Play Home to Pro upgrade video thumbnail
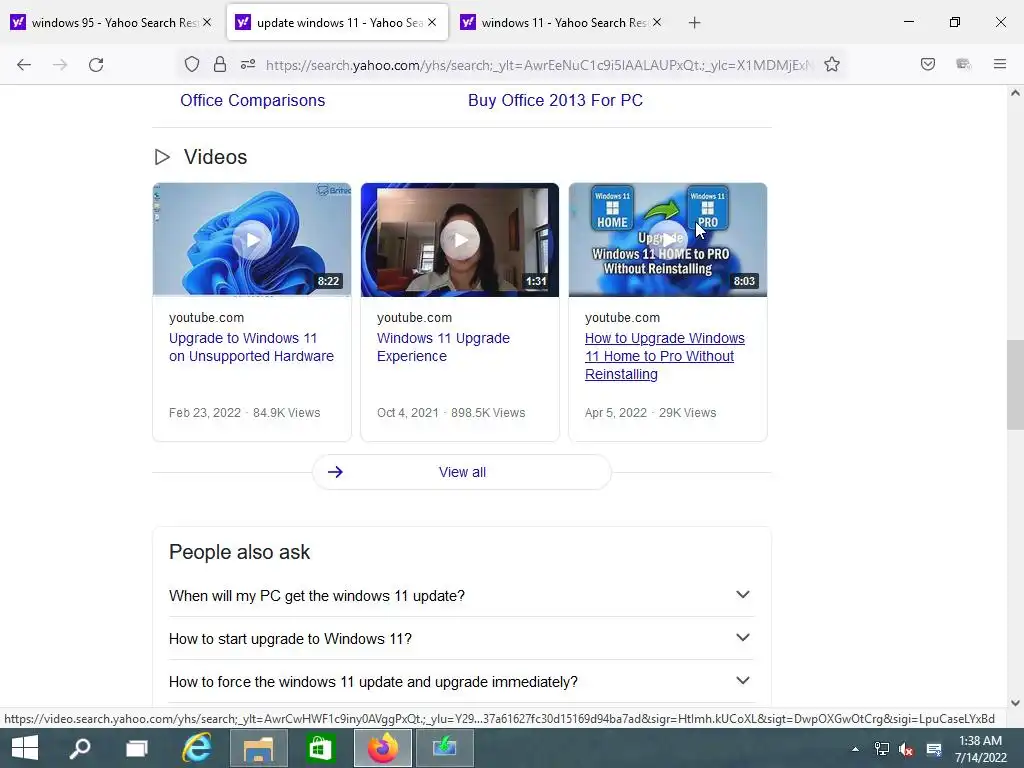 point(668,240)
